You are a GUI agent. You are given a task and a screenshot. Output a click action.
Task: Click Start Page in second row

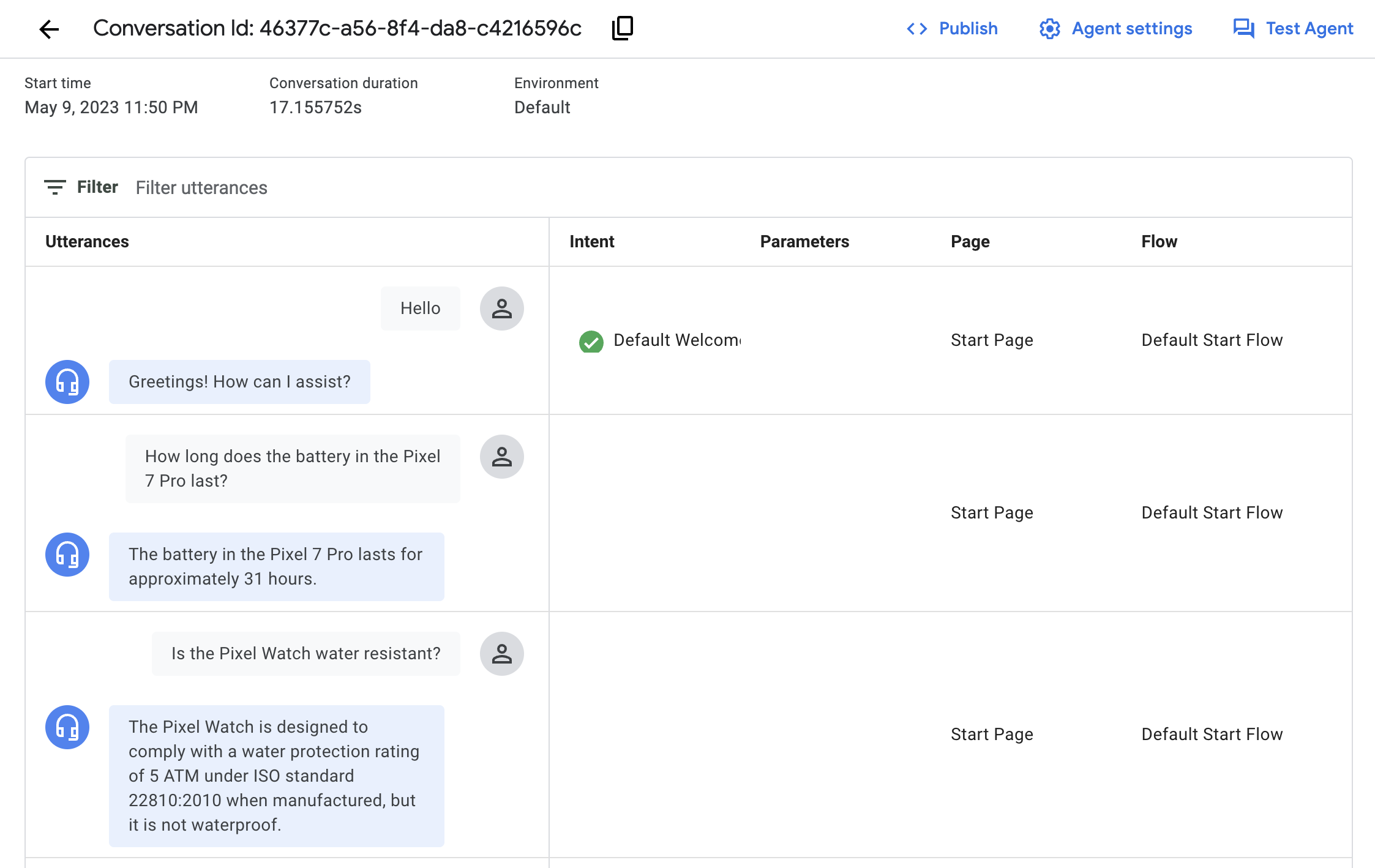991,512
